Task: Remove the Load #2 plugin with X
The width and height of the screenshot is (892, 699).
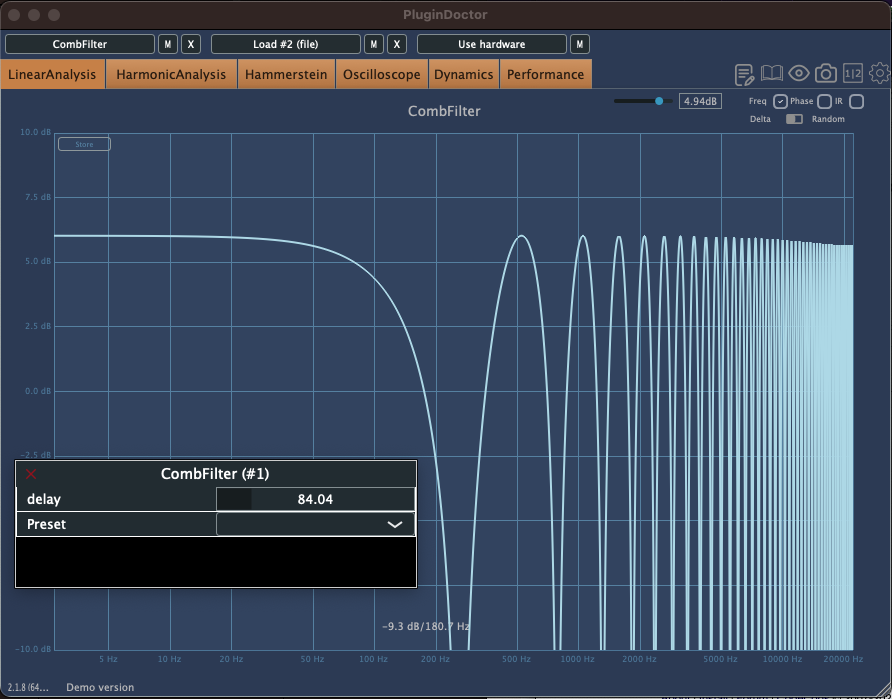Action: 397,44
